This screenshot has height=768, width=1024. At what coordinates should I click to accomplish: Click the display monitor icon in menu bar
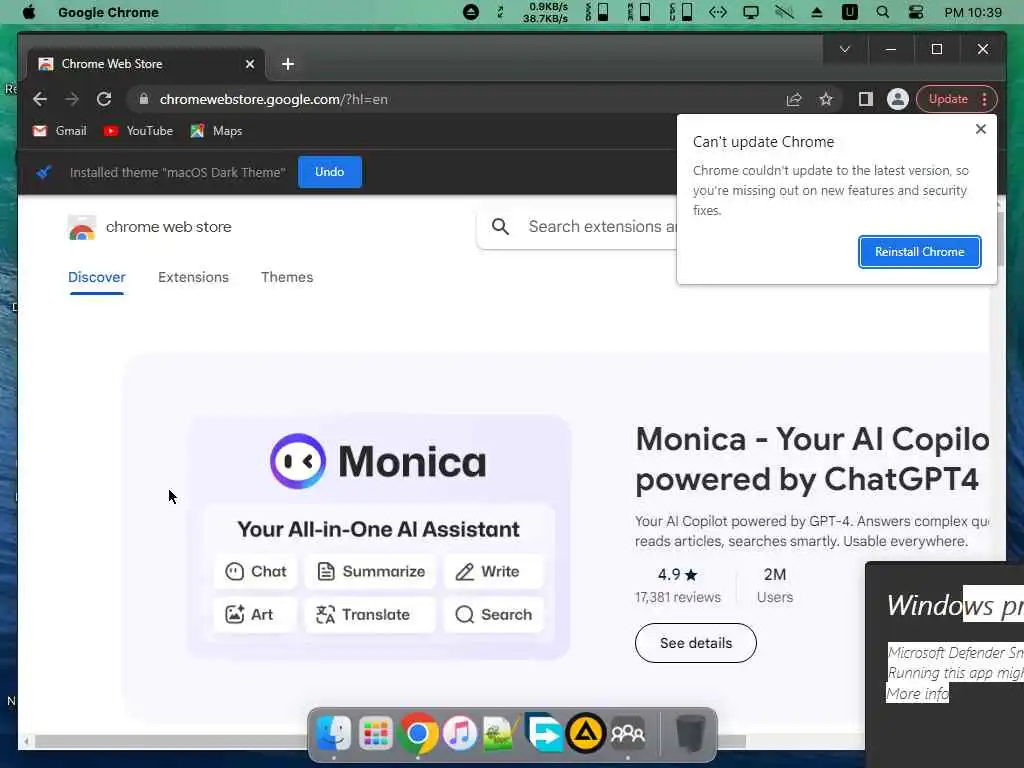751,12
